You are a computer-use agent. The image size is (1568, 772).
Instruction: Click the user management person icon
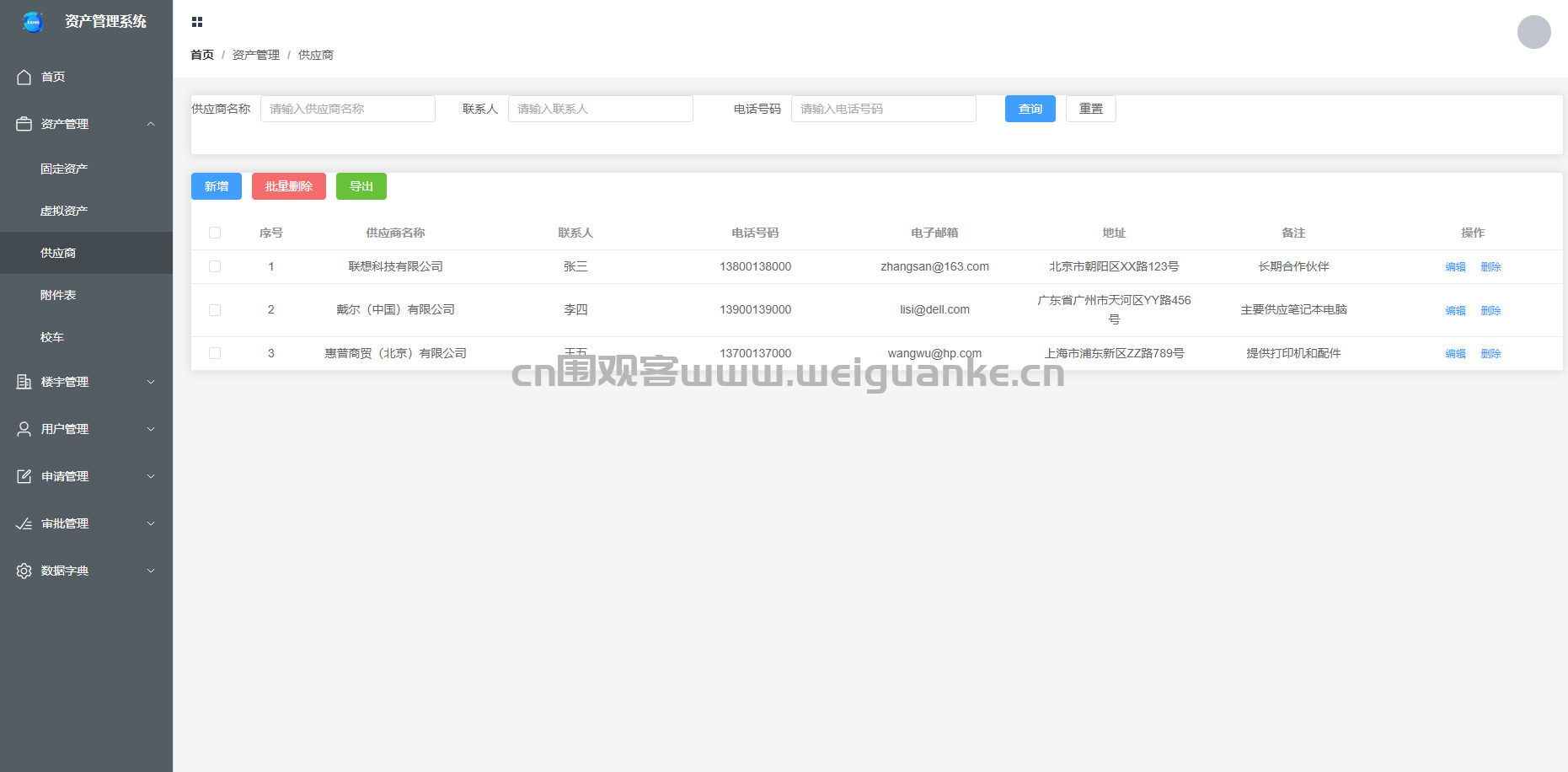click(24, 429)
